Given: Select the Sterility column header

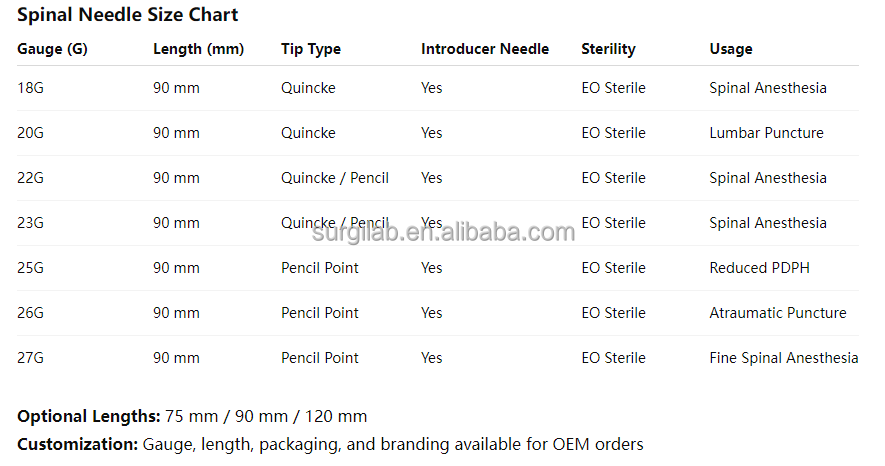Looking at the screenshot, I should click(x=608, y=49).
